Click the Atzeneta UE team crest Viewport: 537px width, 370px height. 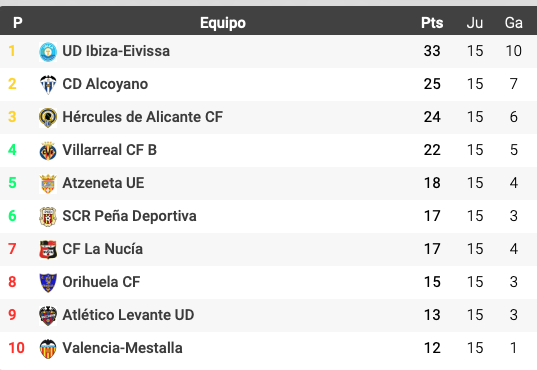coord(48,183)
